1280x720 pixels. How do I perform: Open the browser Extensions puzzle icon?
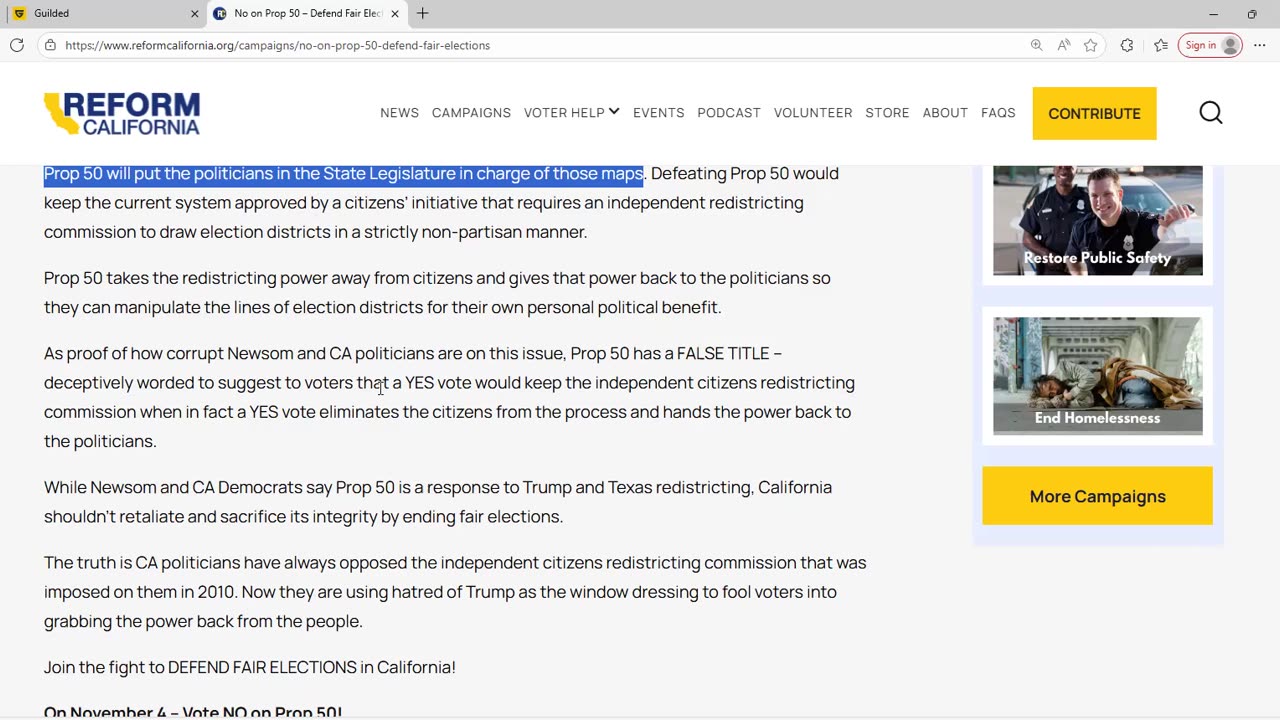(x=1127, y=45)
